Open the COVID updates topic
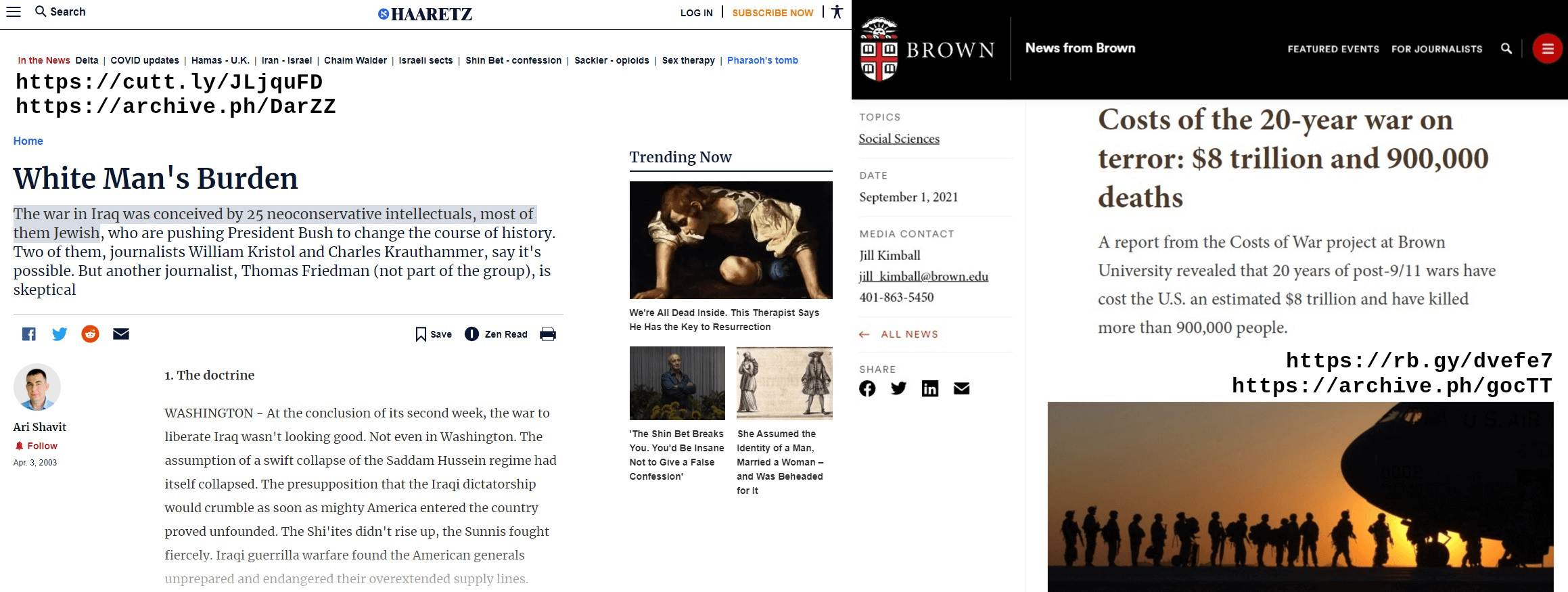Viewport: 1568px width, 592px height. point(145,60)
